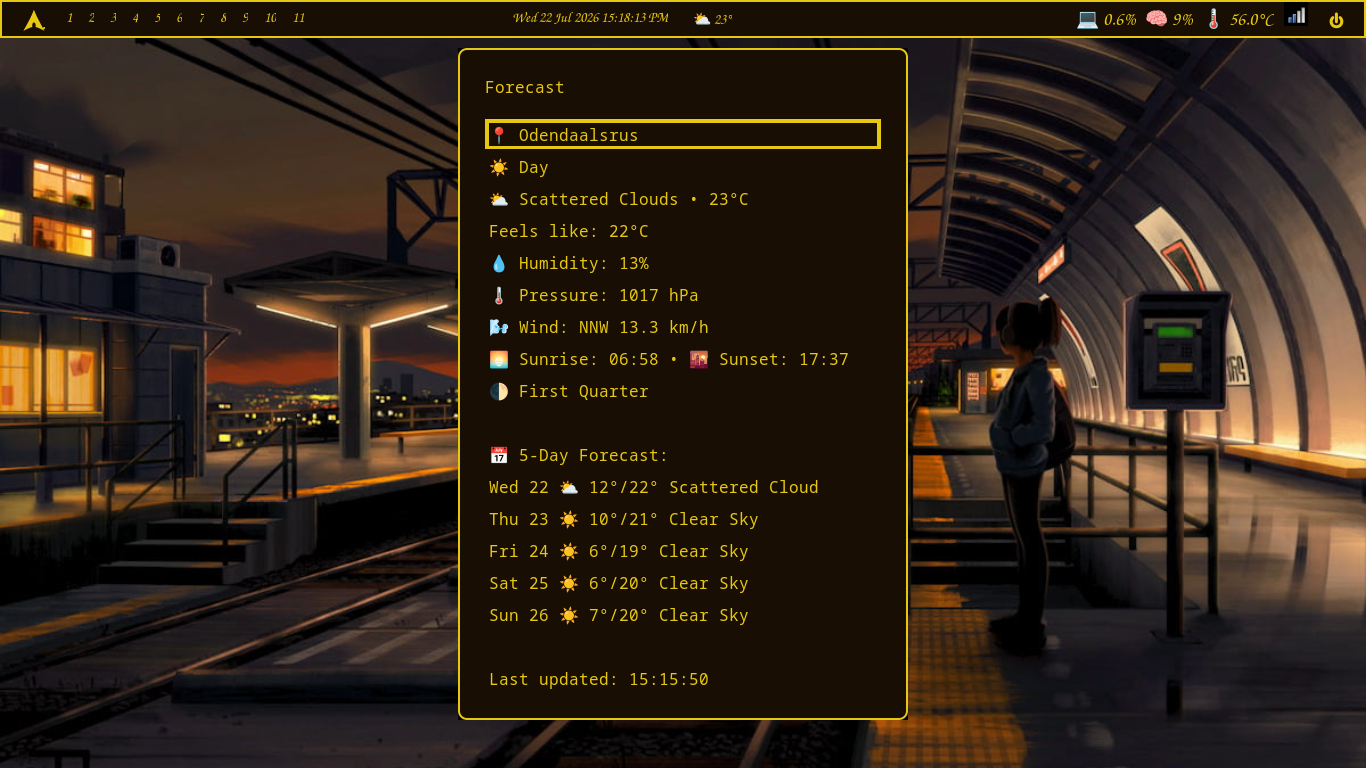The height and width of the screenshot is (768, 1366).
Task: Open the Arch Linux launcher logo
Action: (34, 20)
